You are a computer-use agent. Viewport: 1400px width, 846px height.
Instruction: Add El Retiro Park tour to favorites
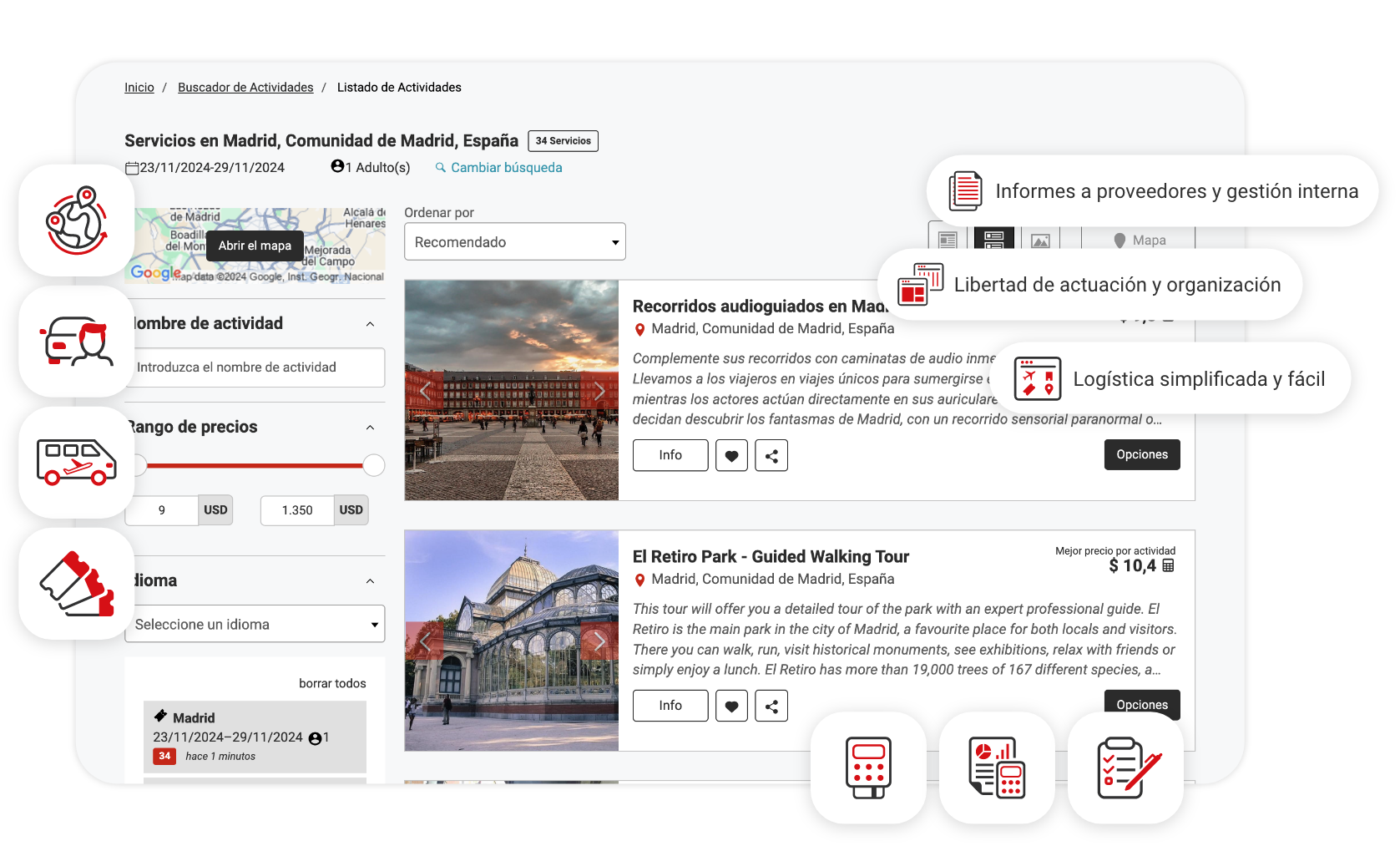[x=731, y=706]
